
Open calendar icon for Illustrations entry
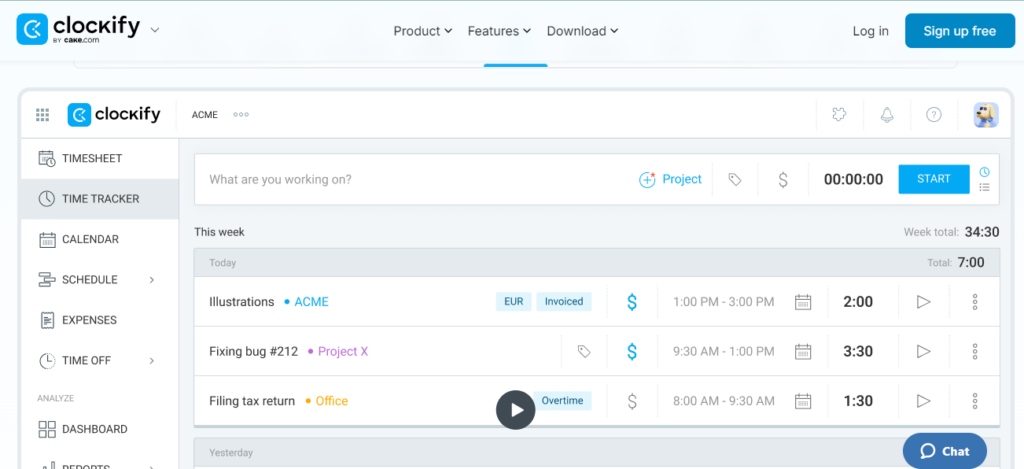click(802, 302)
